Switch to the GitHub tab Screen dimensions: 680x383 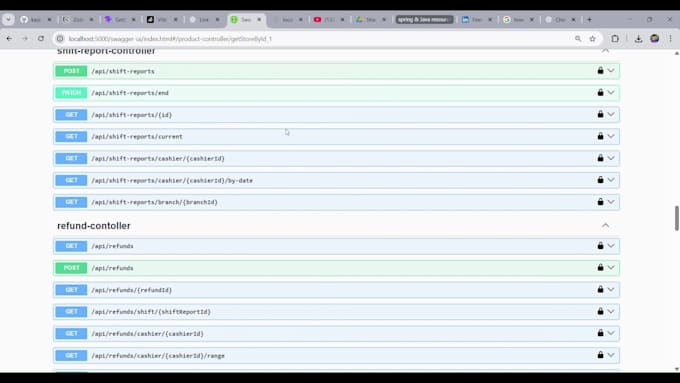[x=35, y=20]
